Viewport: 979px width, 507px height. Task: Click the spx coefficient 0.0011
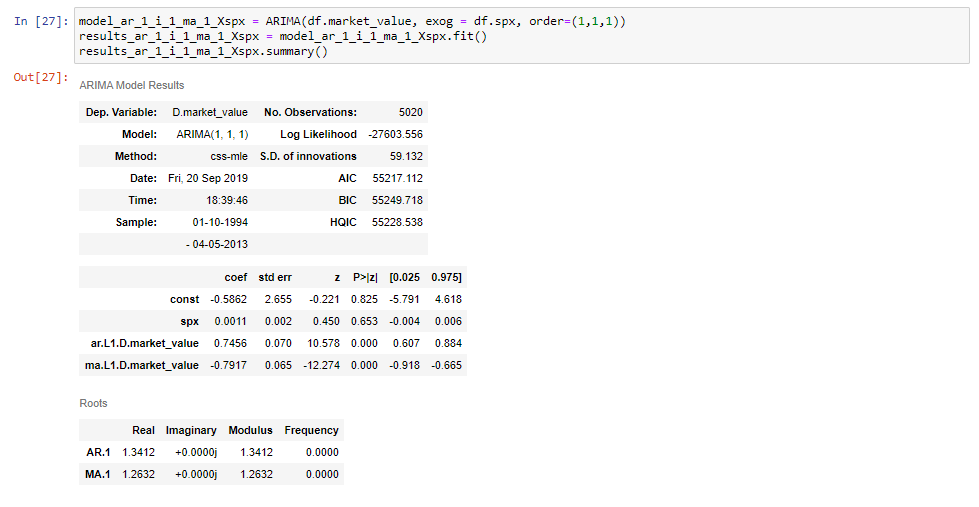click(x=230, y=322)
